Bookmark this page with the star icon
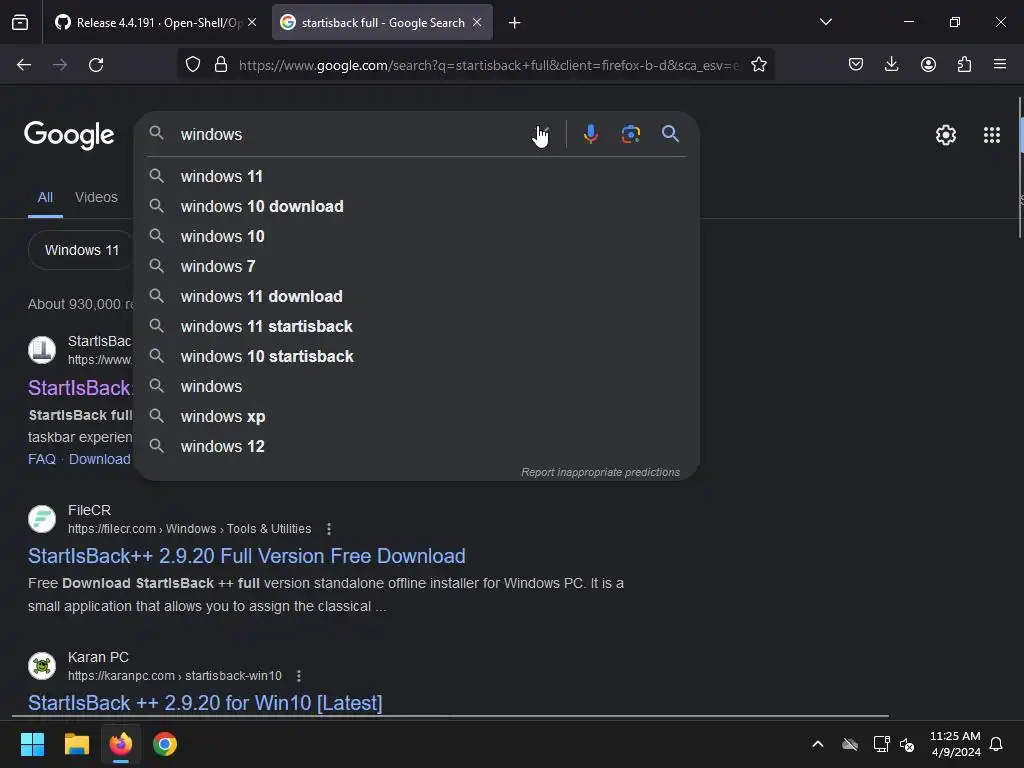 point(759,65)
